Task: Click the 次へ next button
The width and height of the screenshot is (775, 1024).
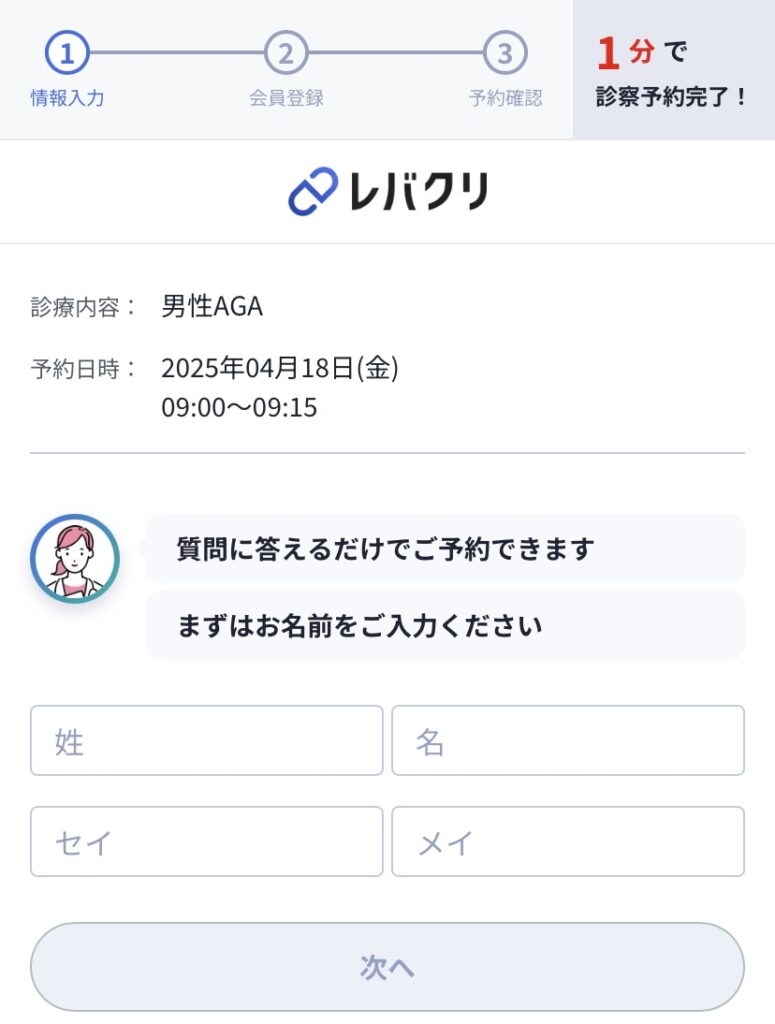Action: 387,967
